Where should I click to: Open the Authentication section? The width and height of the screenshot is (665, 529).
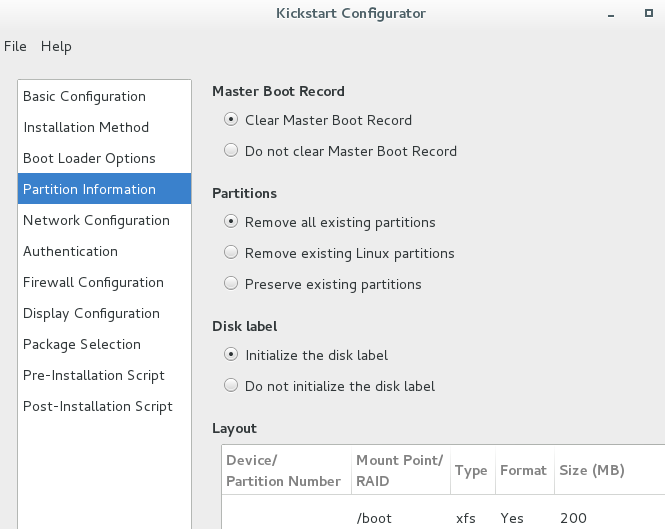[104, 251]
